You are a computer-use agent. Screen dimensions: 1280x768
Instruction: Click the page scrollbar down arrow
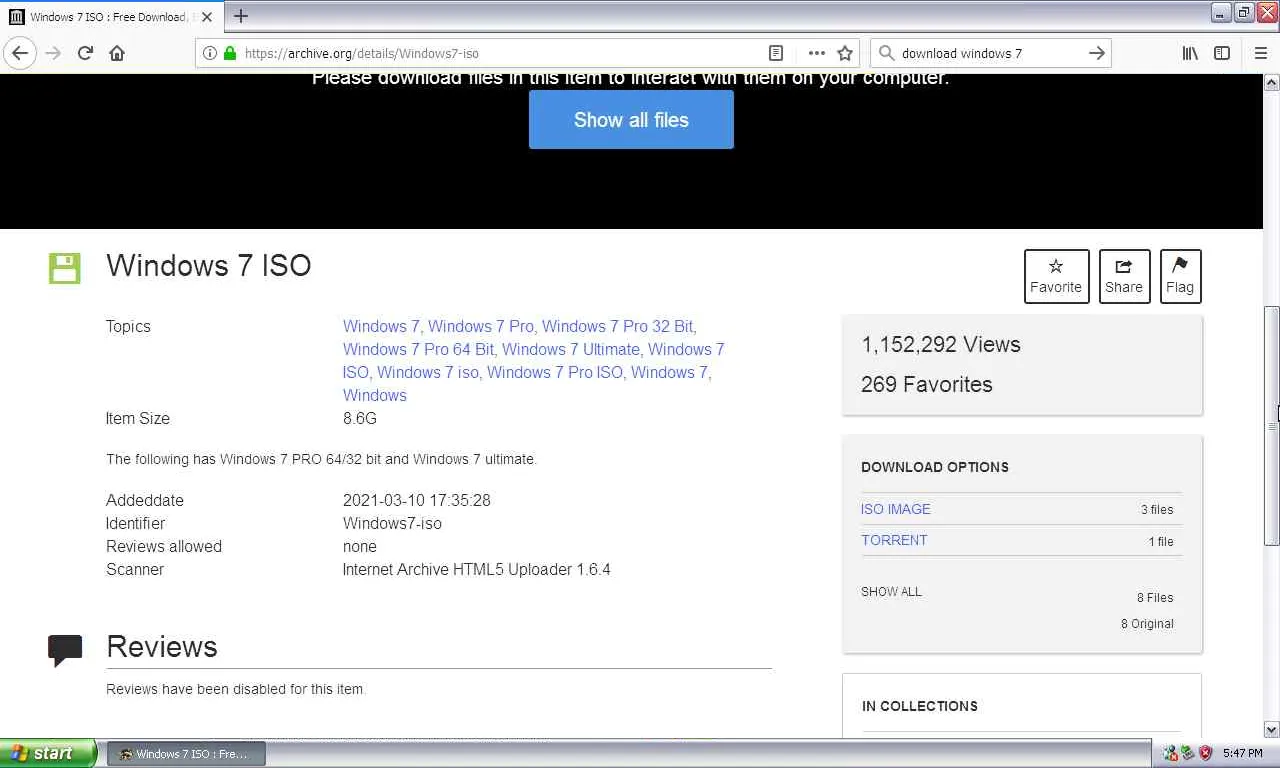1272,730
